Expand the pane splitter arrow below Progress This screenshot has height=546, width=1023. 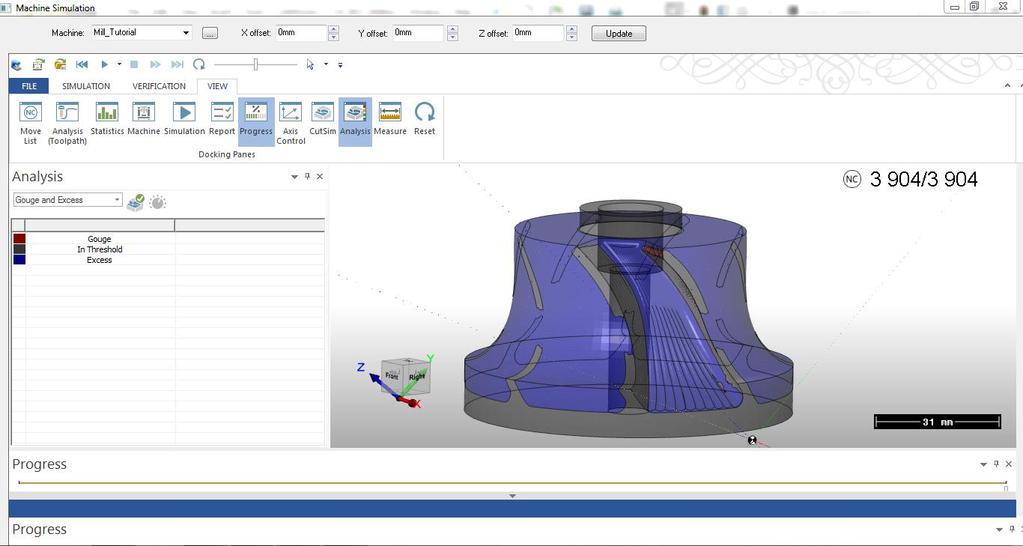click(512, 496)
